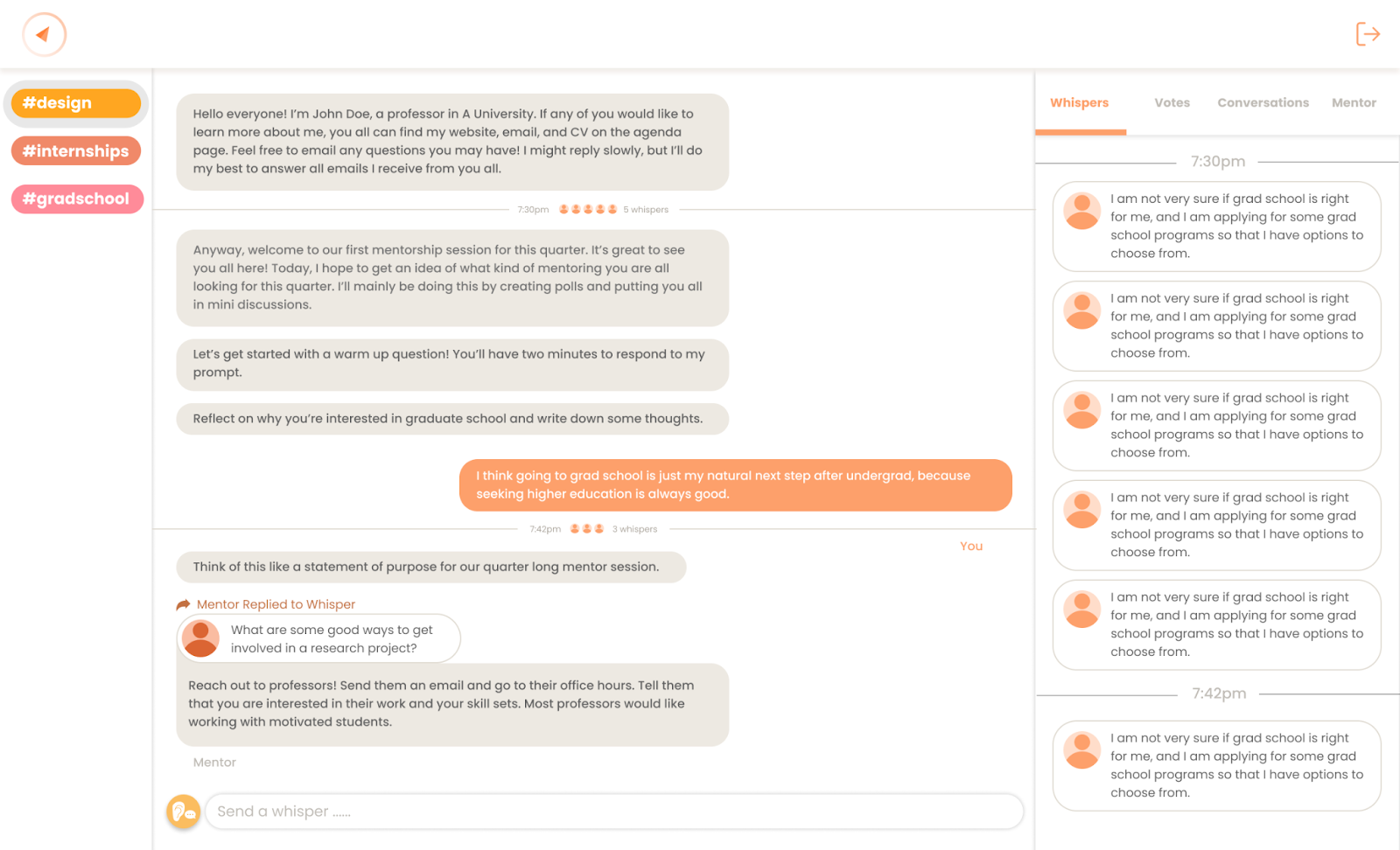This screenshot has height=850, width=1400.
Task: Click the orange grad school reply message
Action: pos(735,484)
